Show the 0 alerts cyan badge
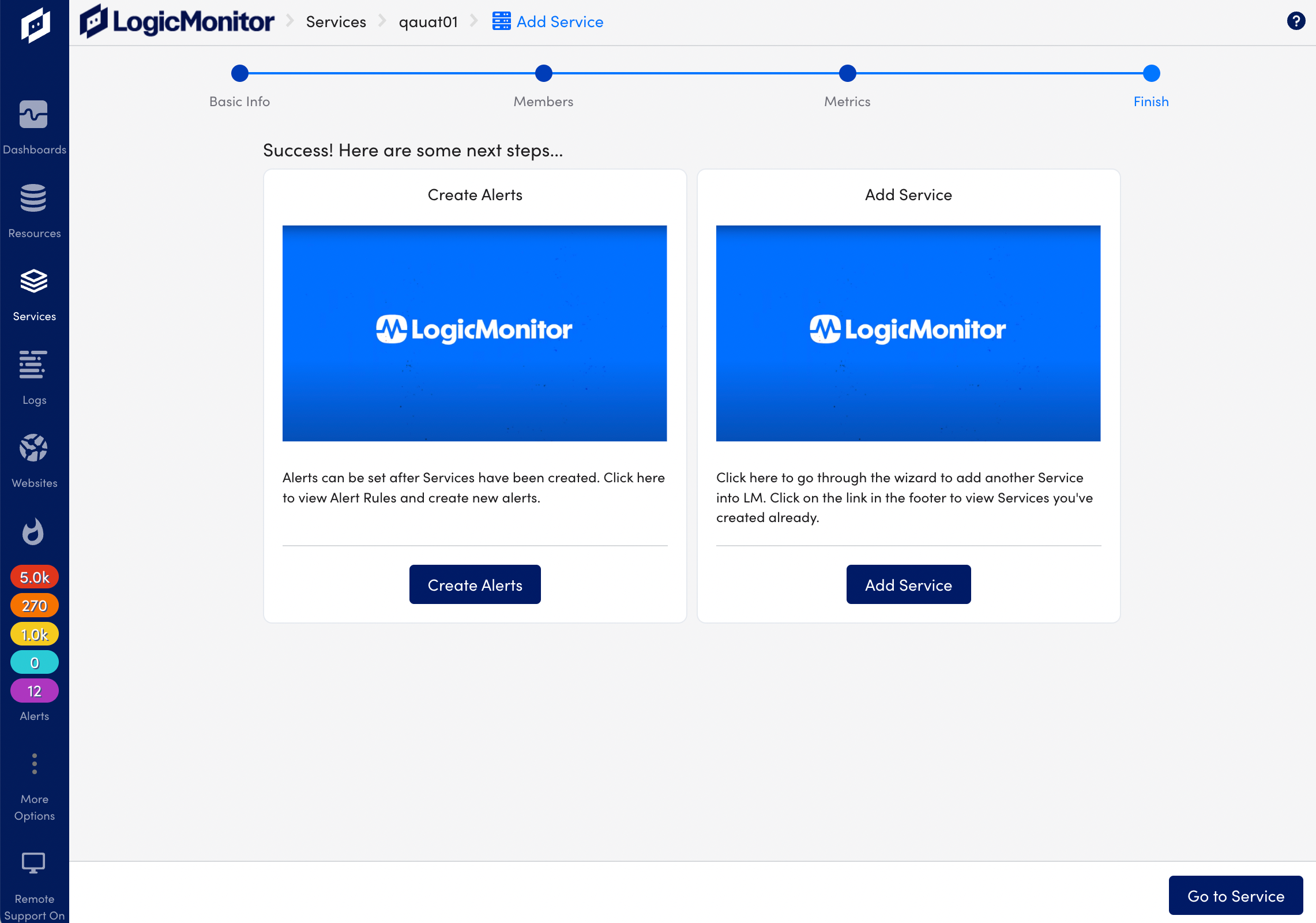1316x923 pixels. coord(35,662)
